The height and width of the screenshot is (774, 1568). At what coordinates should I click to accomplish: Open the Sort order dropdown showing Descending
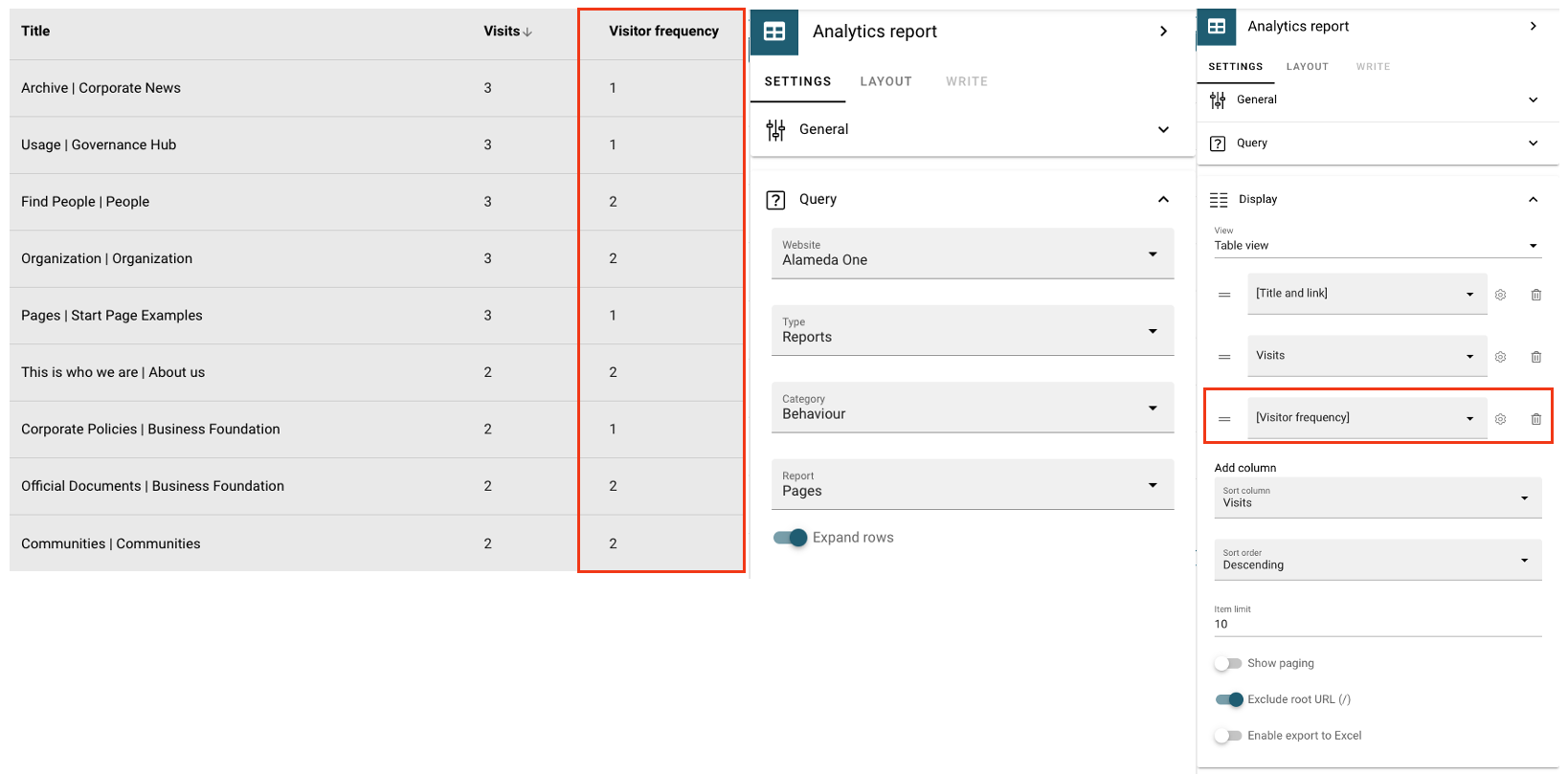pos(1378,560)
